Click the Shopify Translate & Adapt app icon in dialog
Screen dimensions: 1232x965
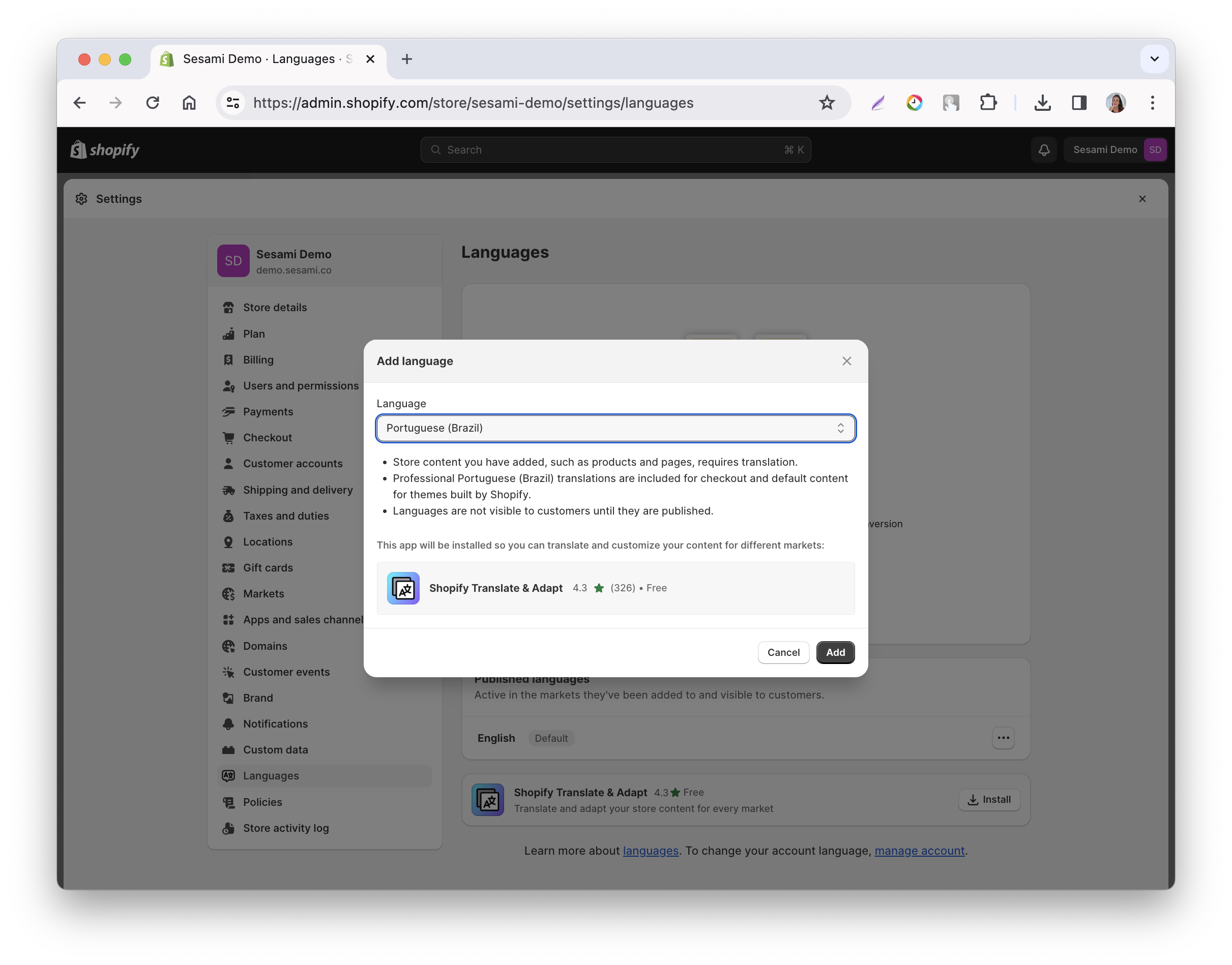(x=403, y=588)
